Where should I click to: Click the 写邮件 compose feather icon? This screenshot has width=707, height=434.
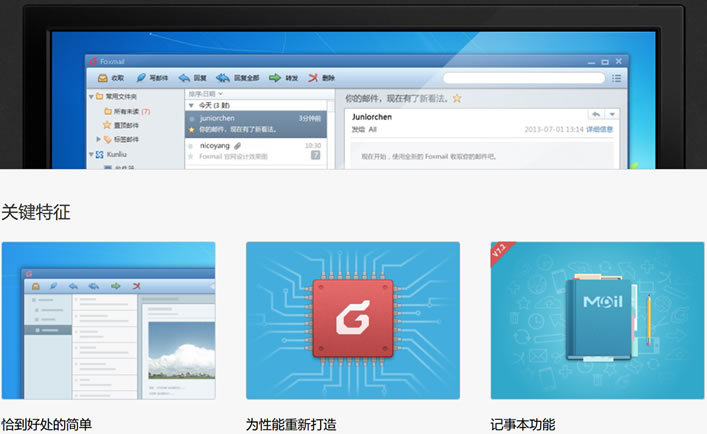141,78
